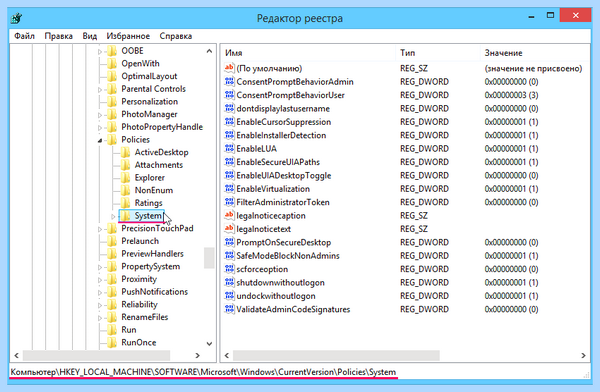
Task: Click the values pane scroll right arrow
Action: coord(583,356)
